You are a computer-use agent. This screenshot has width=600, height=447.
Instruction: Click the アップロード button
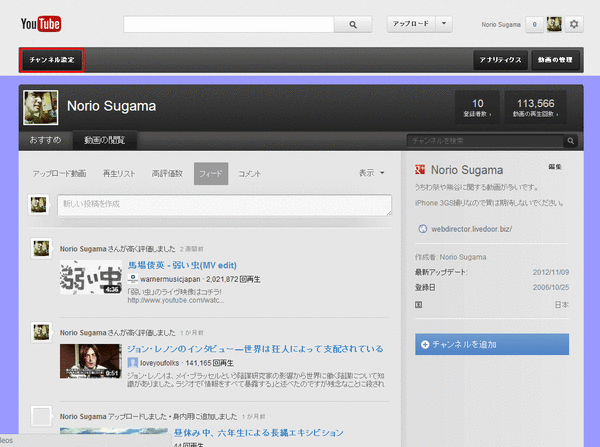tap(411, 24)
